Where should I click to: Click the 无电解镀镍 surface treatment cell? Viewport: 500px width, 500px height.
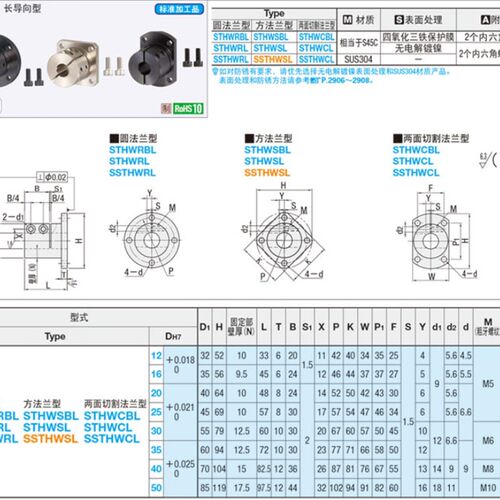(x=418, y=48)
